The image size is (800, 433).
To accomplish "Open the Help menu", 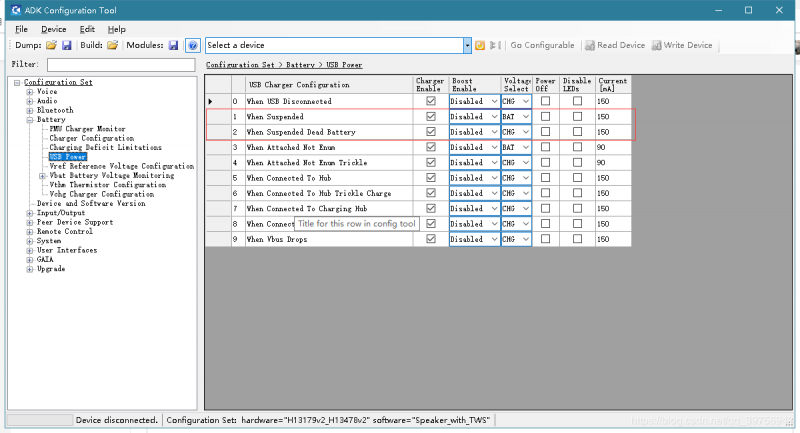I will 116,29.
